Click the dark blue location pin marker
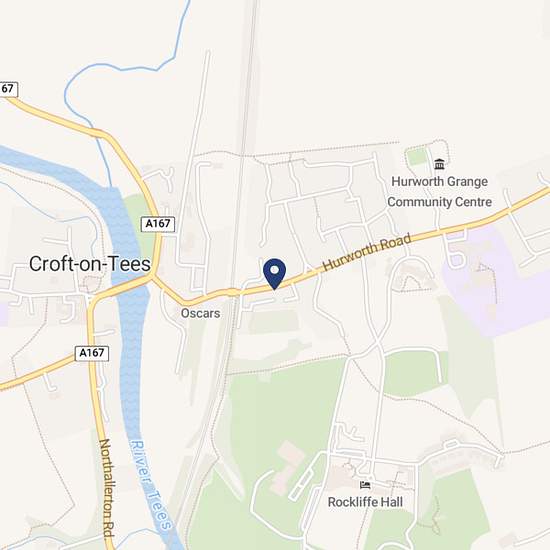Image resolution: width=550 pixels, height=550 pixels. [x=274, y=274]
